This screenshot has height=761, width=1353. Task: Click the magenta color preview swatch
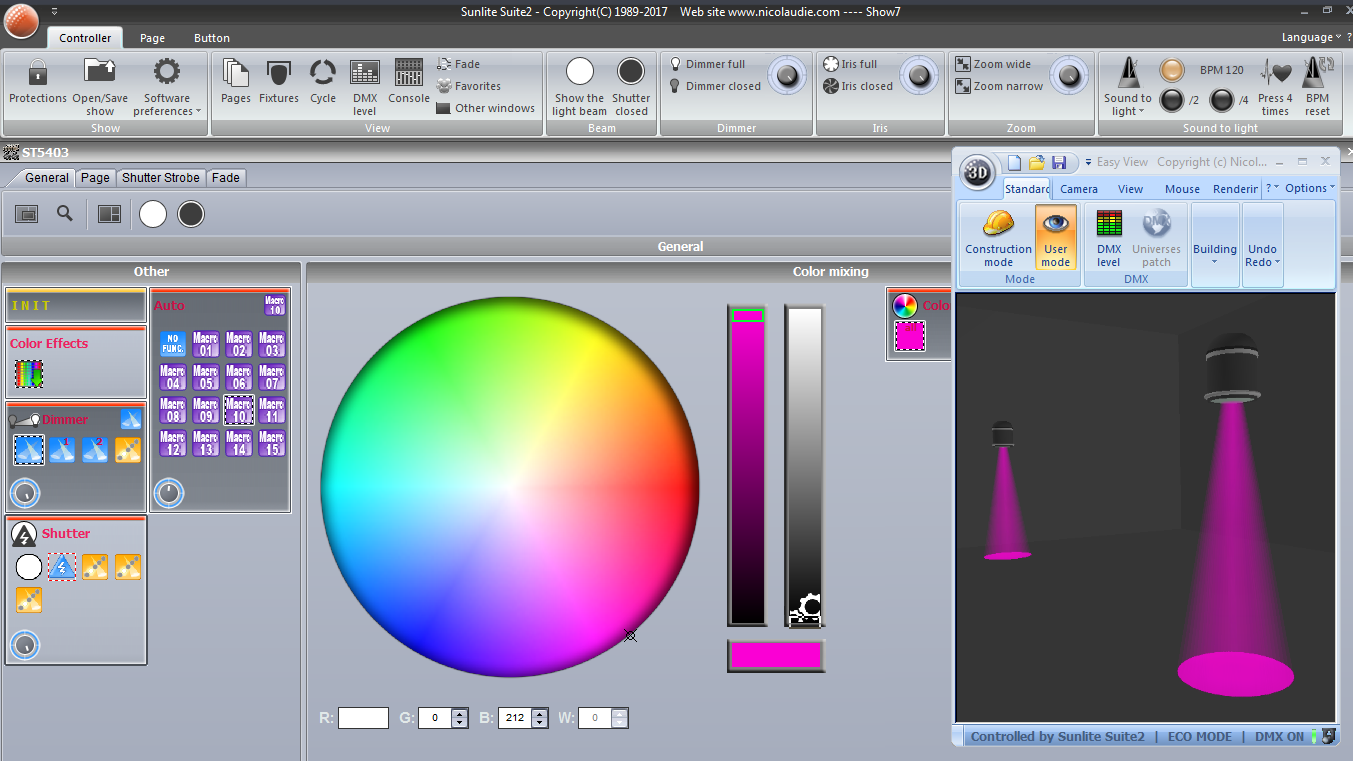coord(776,656)
